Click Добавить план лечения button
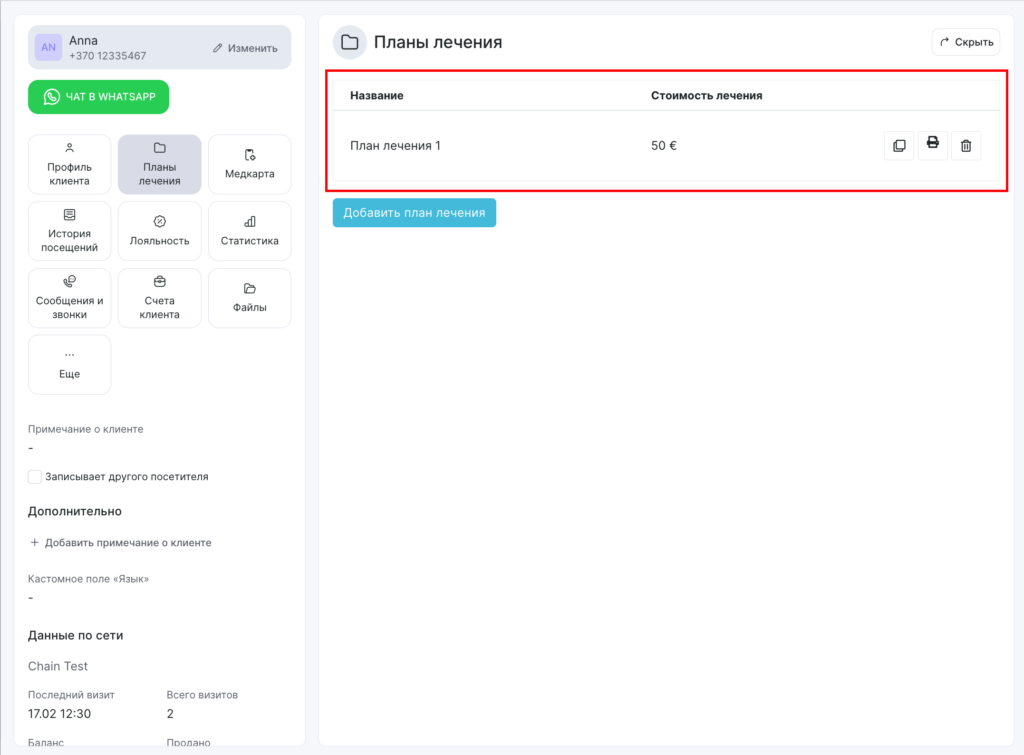Image resolution: width=1024 pixels, height=755 pixels. pos(414,213)
